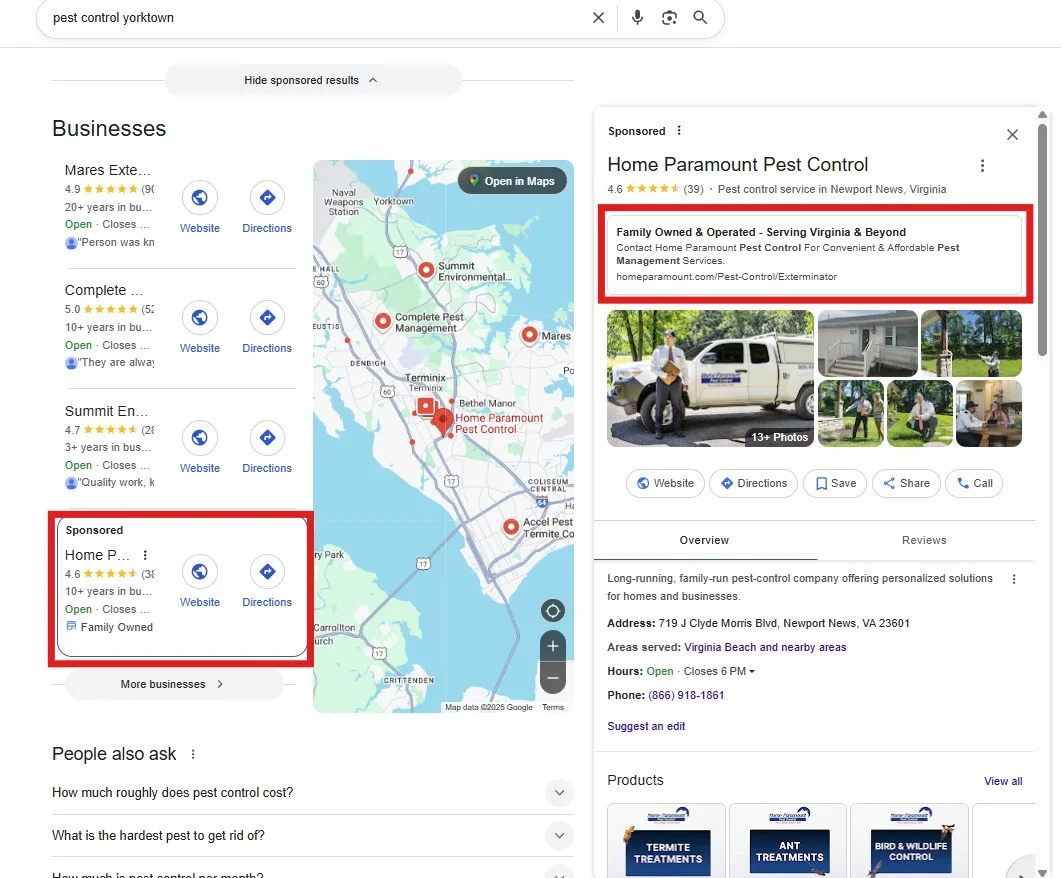Collapse the Hide sponsored results toggle
This screenshot has height=878, width=1061.
312,80
